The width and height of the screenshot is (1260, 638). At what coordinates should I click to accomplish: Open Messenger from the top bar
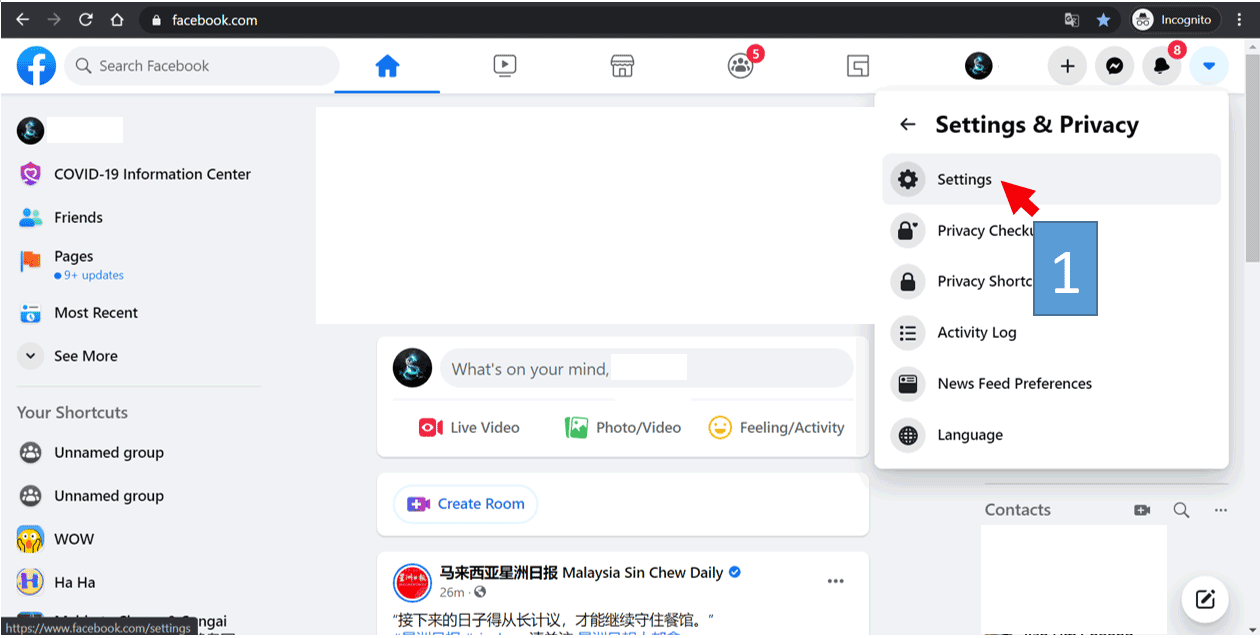click(x=1114, y=66)
